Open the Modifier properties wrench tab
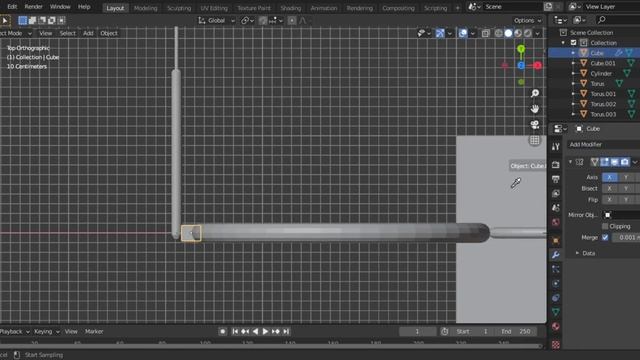The width and height of the screenshot is (640, 360). pos(556,255)
